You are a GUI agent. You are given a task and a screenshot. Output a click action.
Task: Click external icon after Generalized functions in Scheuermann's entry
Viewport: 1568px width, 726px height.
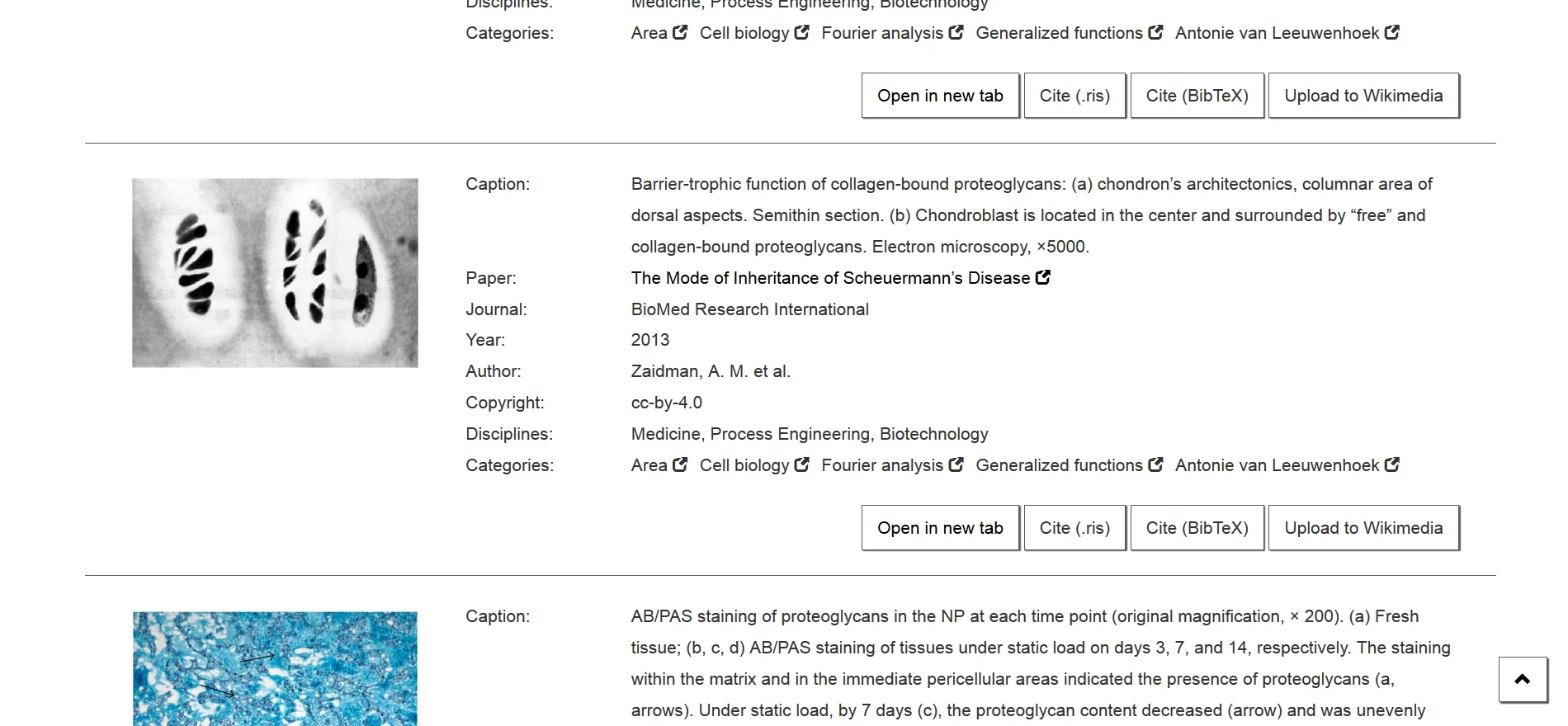(1155, 465)
